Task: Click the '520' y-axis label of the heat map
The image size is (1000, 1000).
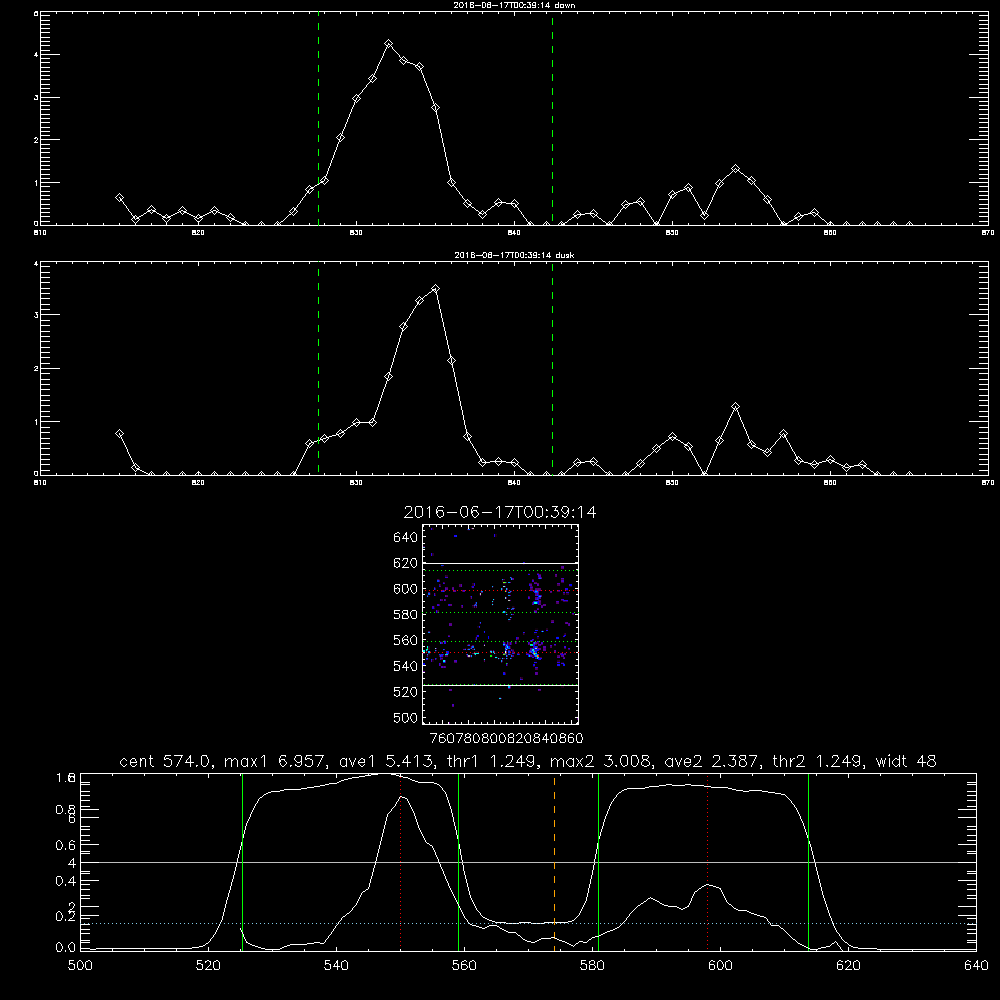Action: pyautogui.click(x=406, y=692)
